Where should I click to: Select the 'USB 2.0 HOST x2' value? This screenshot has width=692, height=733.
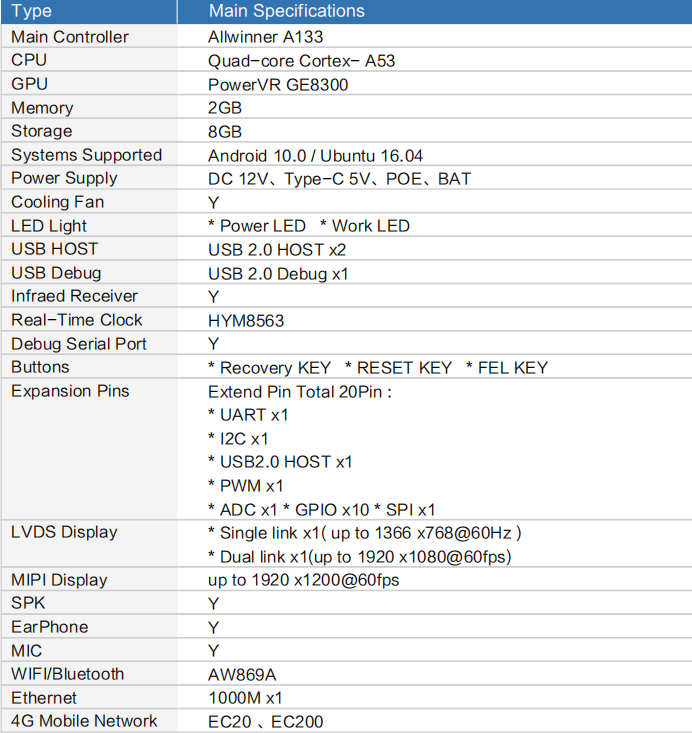click(276, 249)
